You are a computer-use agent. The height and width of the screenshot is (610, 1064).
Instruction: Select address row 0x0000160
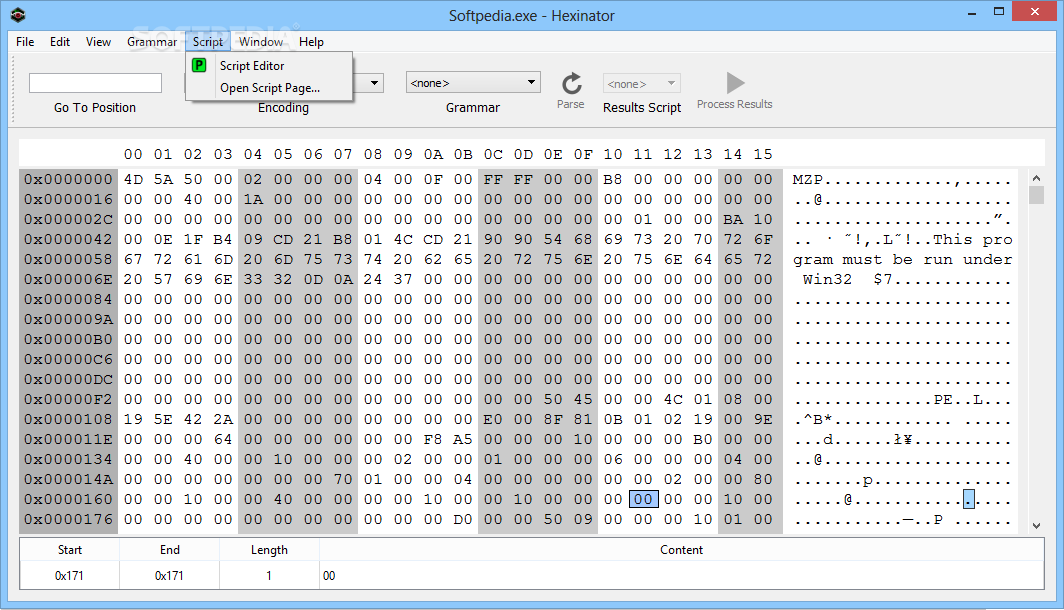click(x=68, y=499)
